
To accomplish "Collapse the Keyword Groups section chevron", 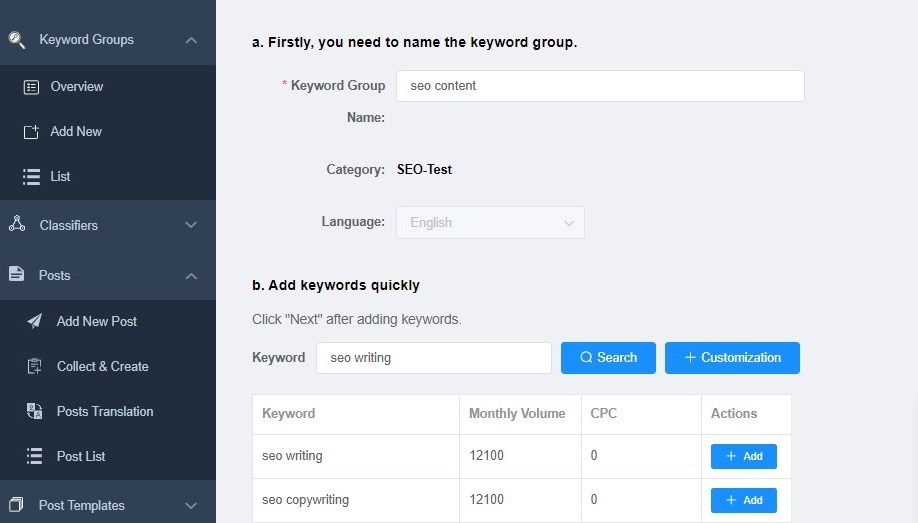I will tap(191, 40).
